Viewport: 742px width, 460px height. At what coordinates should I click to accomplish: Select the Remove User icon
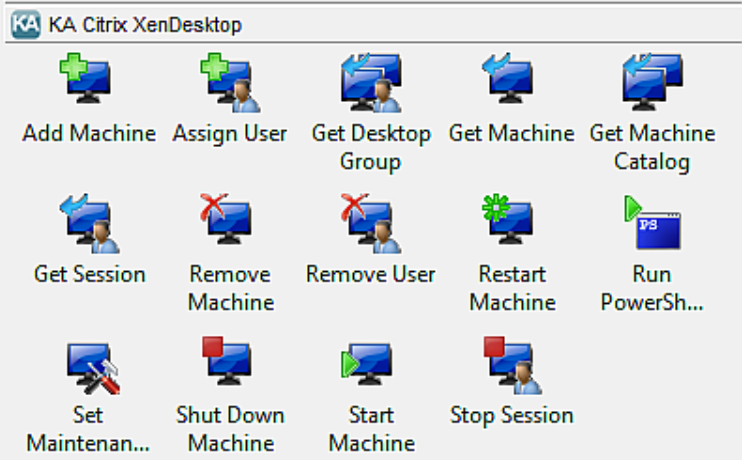tap(371, 223)
